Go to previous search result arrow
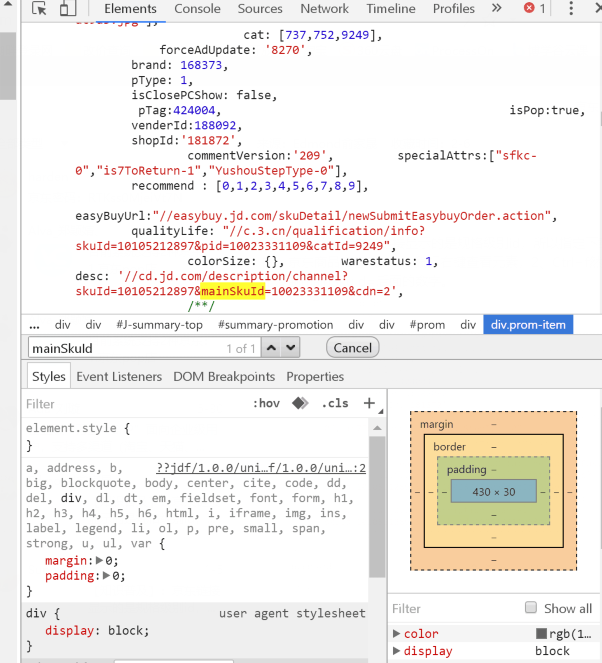Screen dimensions: 602x663 271,348
